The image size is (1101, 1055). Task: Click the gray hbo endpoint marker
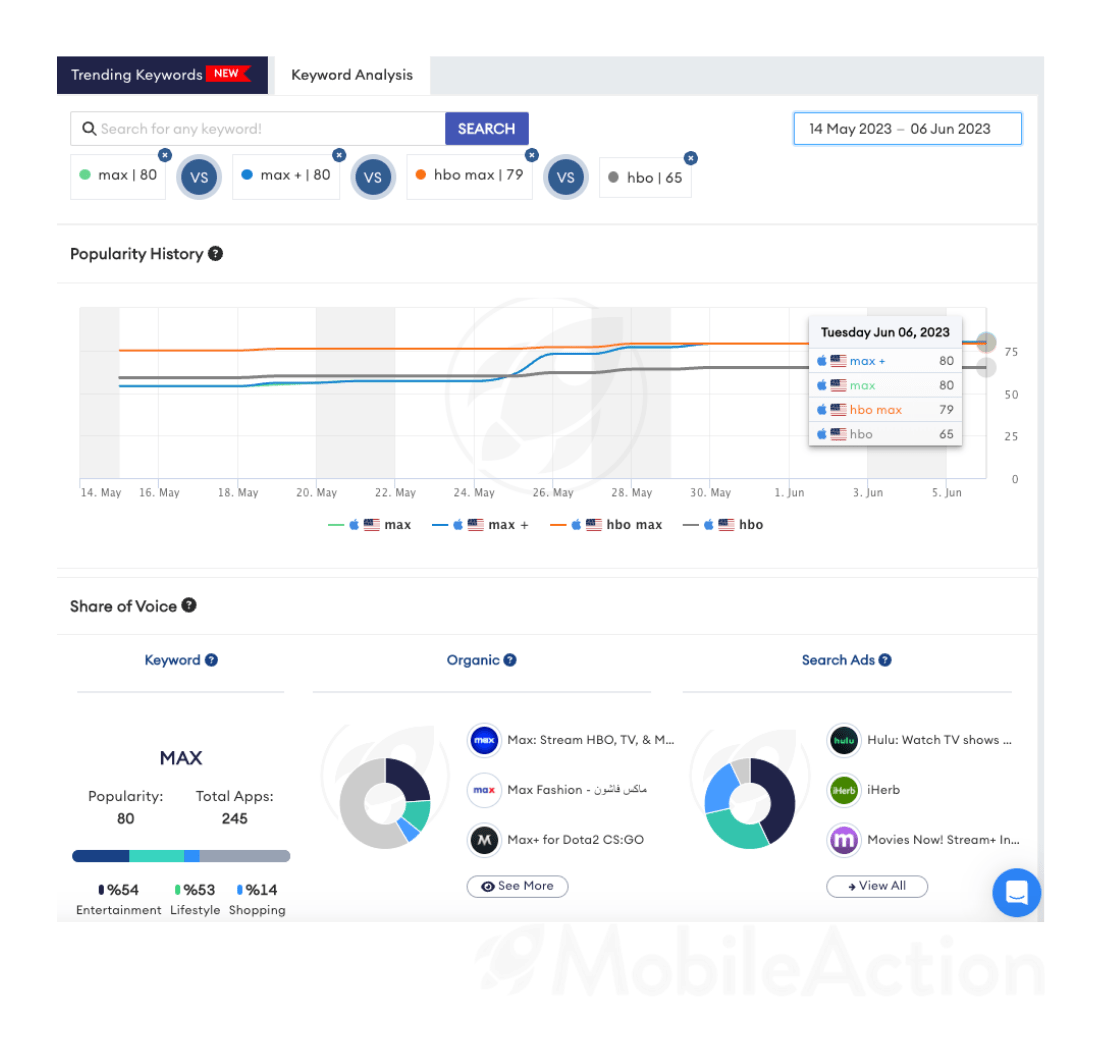987,367
